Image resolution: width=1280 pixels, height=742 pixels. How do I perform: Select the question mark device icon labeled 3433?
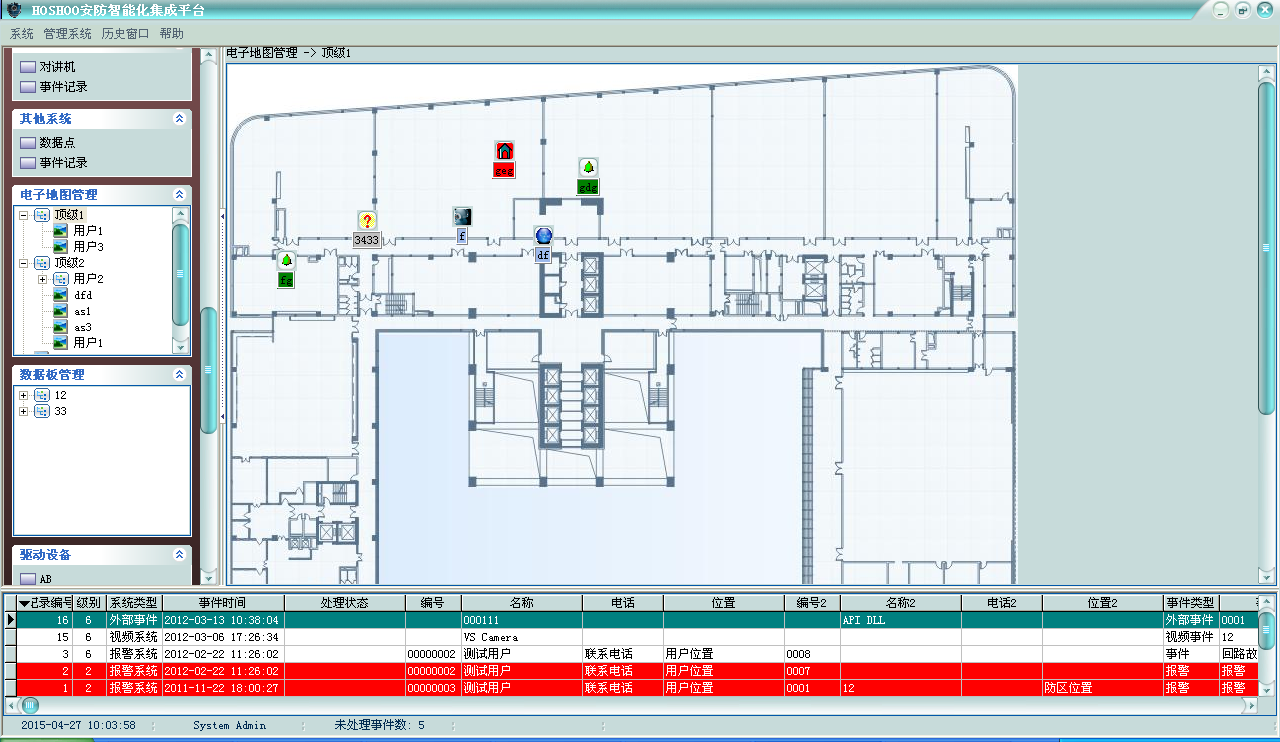point(367,221)
